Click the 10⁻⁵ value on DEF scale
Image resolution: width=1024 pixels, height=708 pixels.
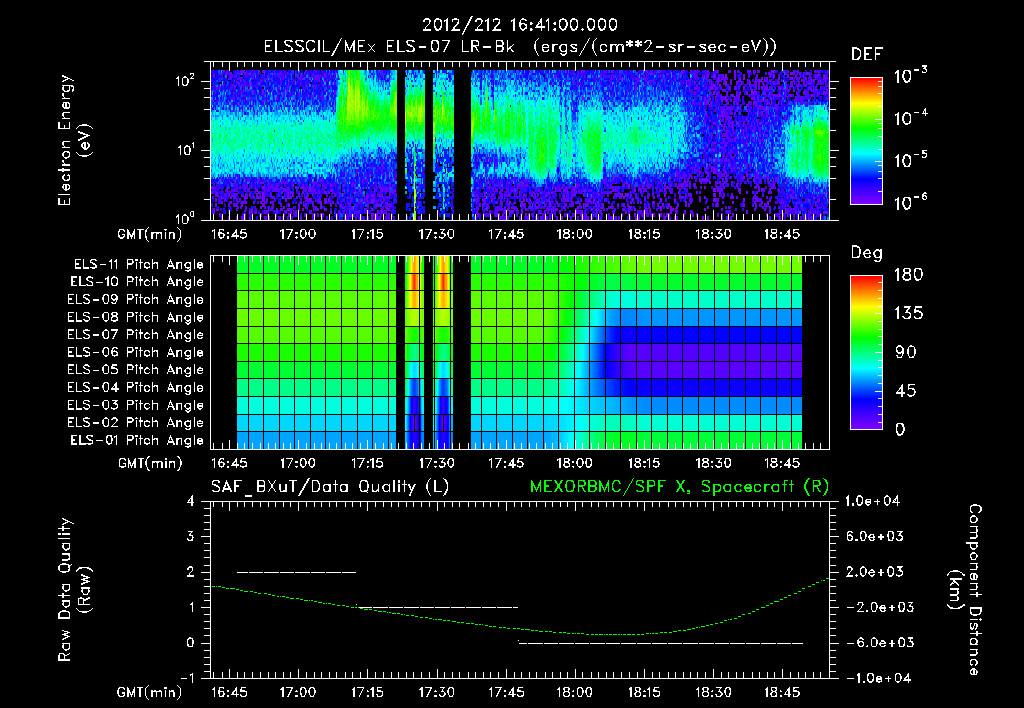(910, 159)
